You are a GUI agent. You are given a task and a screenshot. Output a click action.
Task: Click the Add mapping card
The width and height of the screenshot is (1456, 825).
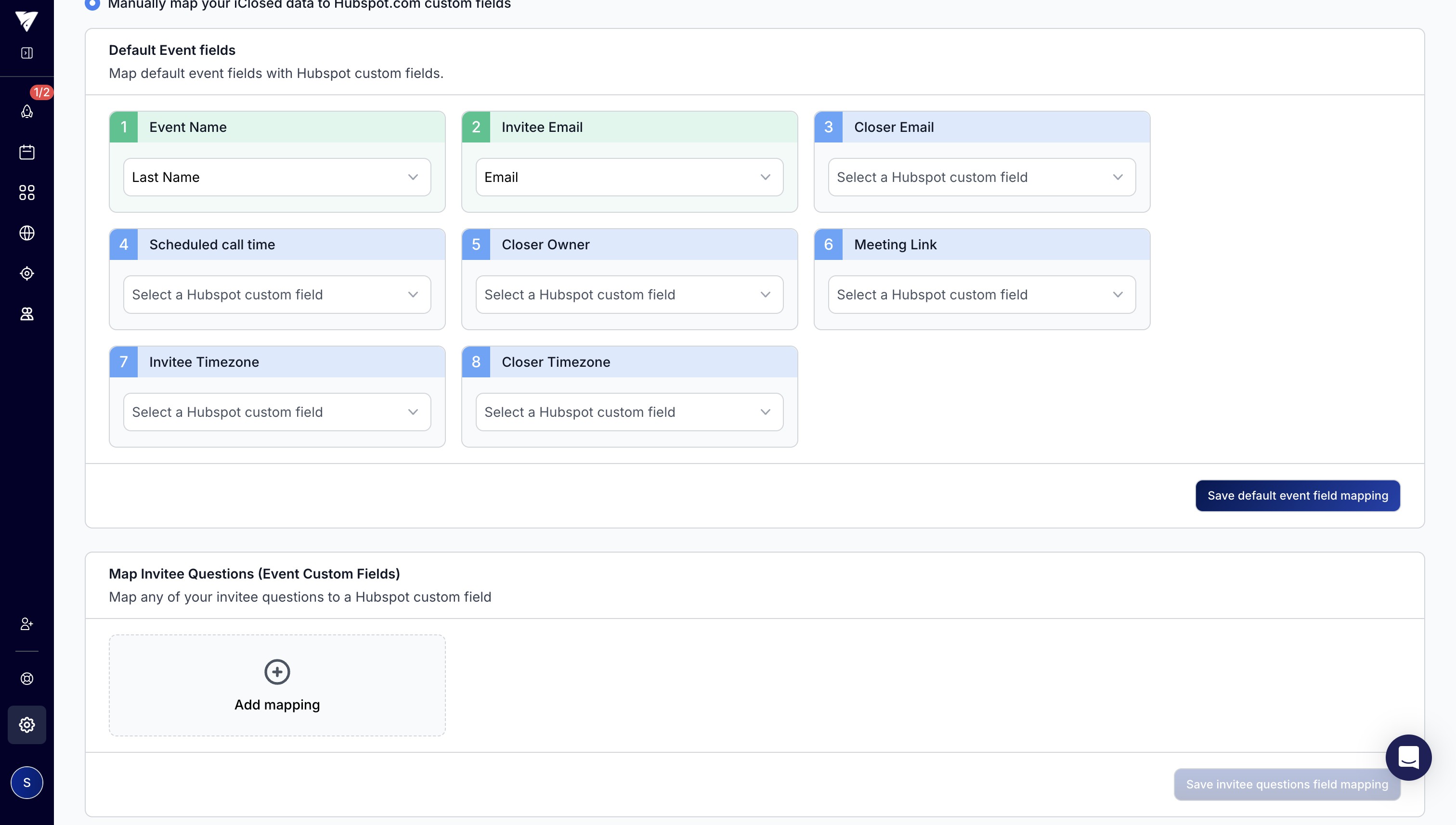click(x=276, y=685)
